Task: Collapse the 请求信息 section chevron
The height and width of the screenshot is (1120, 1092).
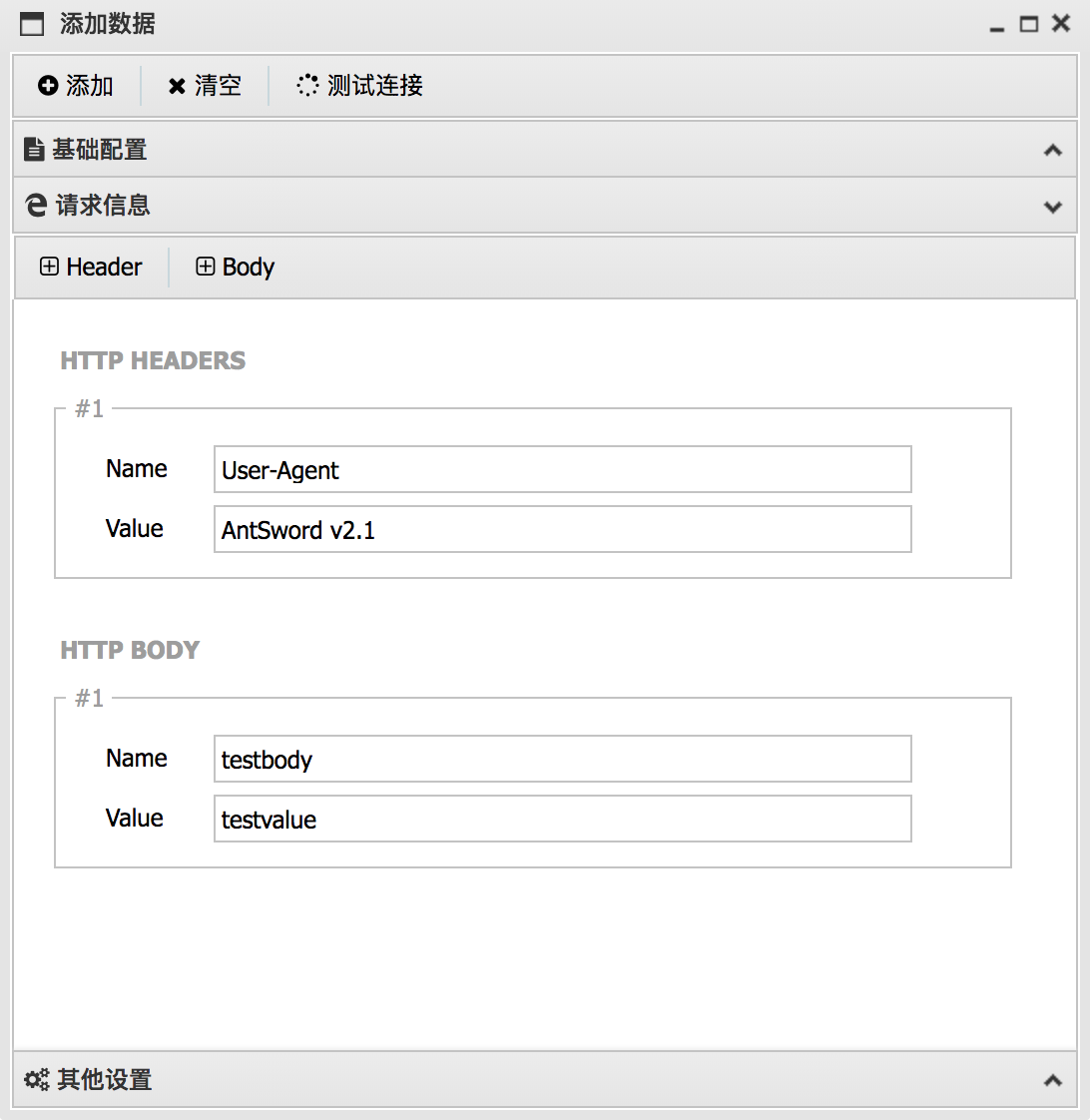Action: [1053, 208]
